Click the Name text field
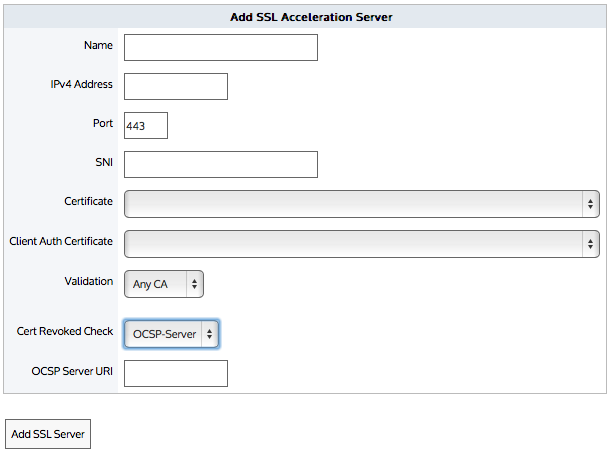The image size is (610, 455). click(x=221, y=47)
